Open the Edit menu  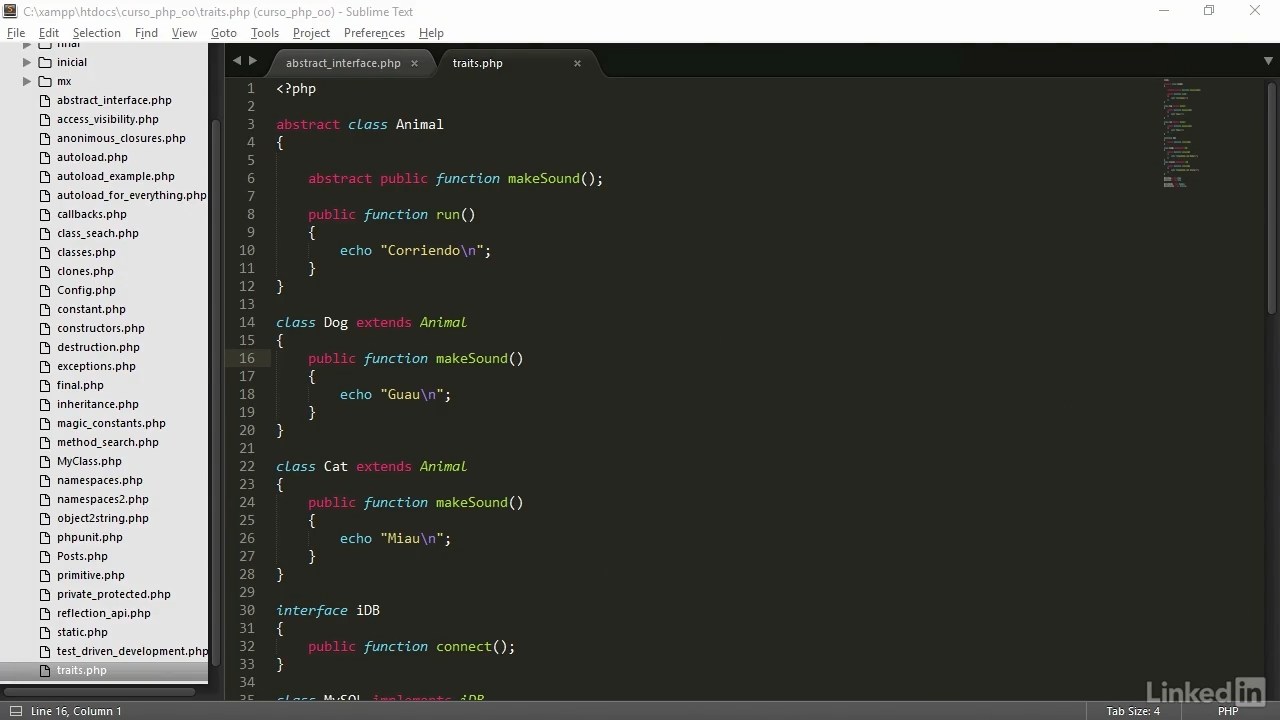pos(49,33)
